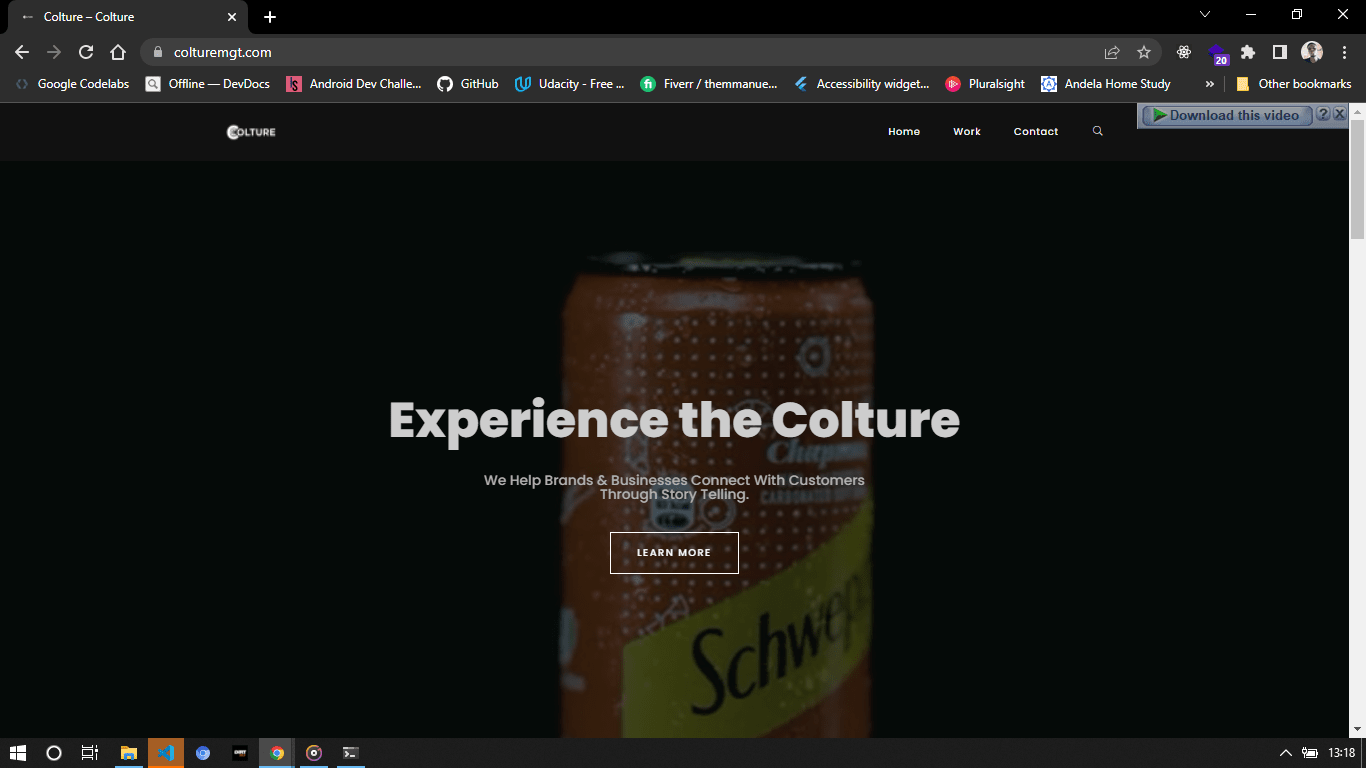Viewport: 1366px width, 768px height.
Task: Reload the current page
Action: tap(86, 52)
